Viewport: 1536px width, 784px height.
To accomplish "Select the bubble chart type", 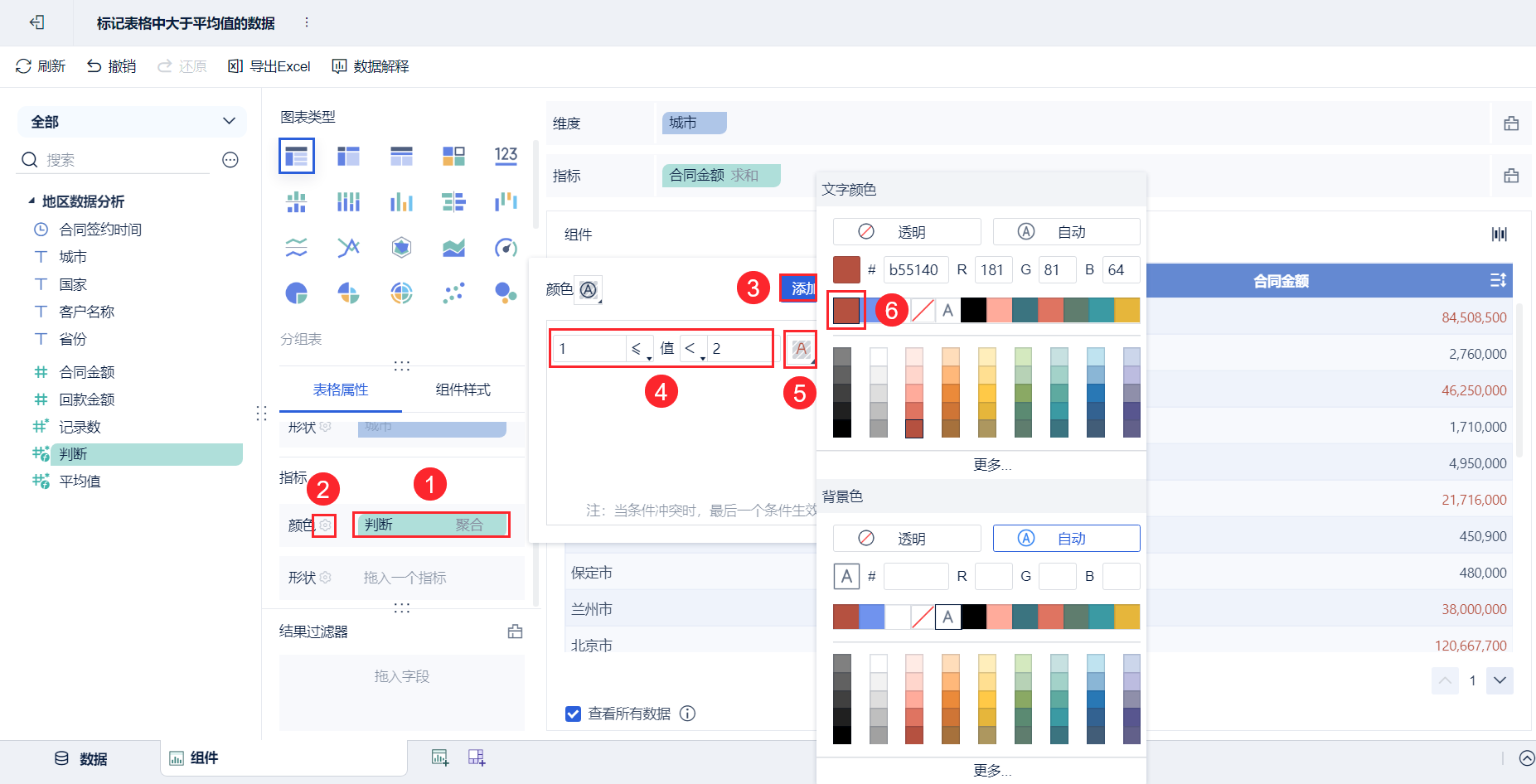I will point(506,293).
